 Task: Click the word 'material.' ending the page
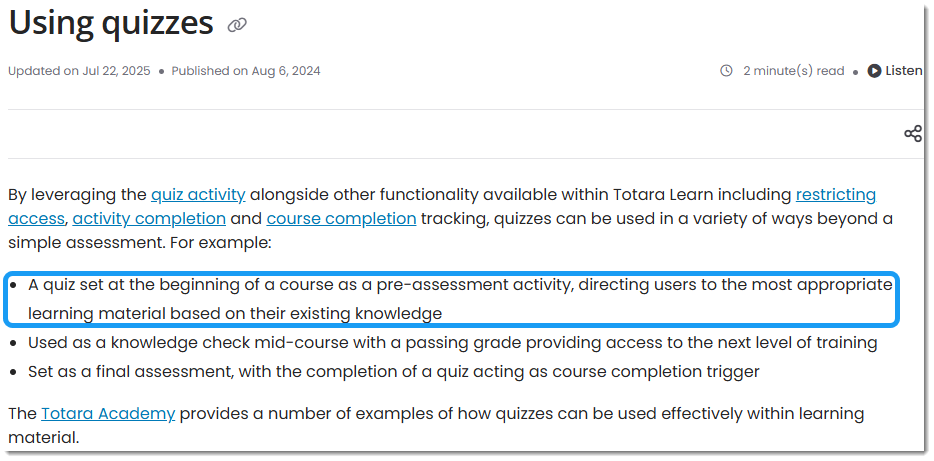coord(42,437)
